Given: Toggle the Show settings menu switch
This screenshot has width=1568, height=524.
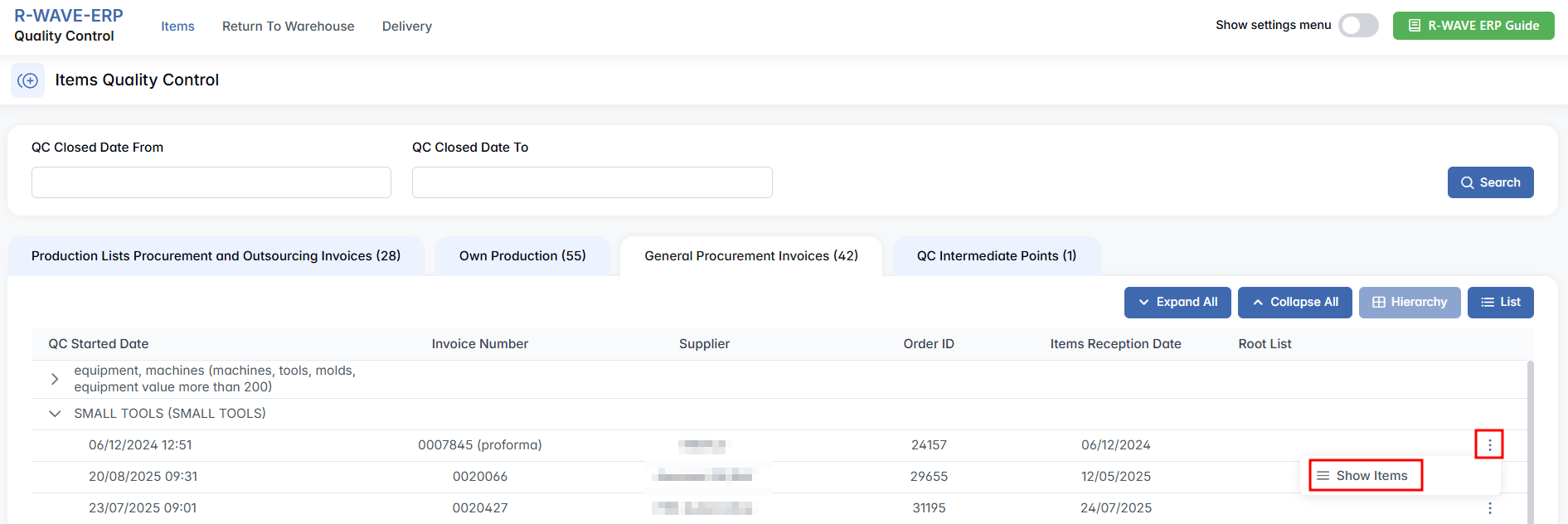Looking at the screenshot, I should pyautogui.click(x=1358, y=26).
